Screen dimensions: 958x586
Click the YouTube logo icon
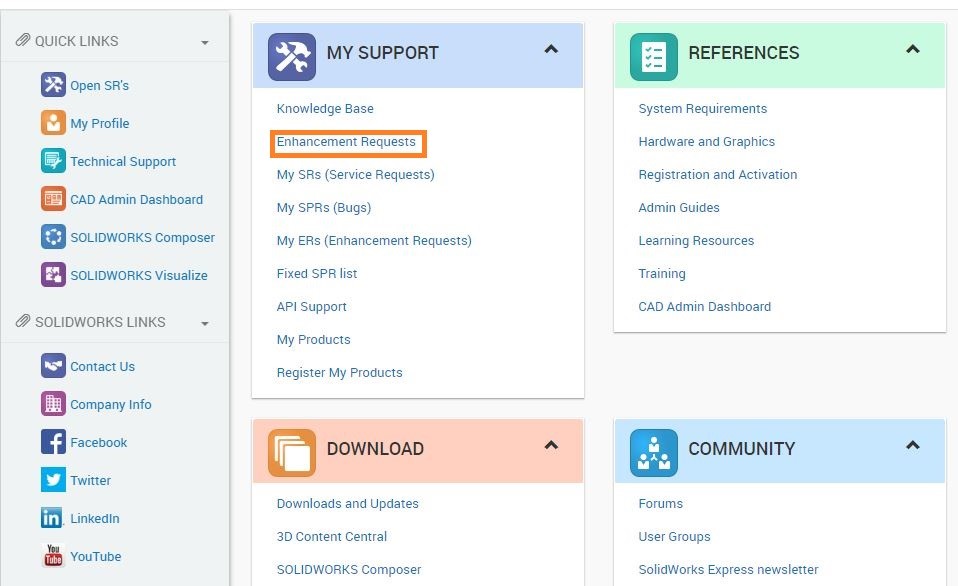click(x=53, y=555)
